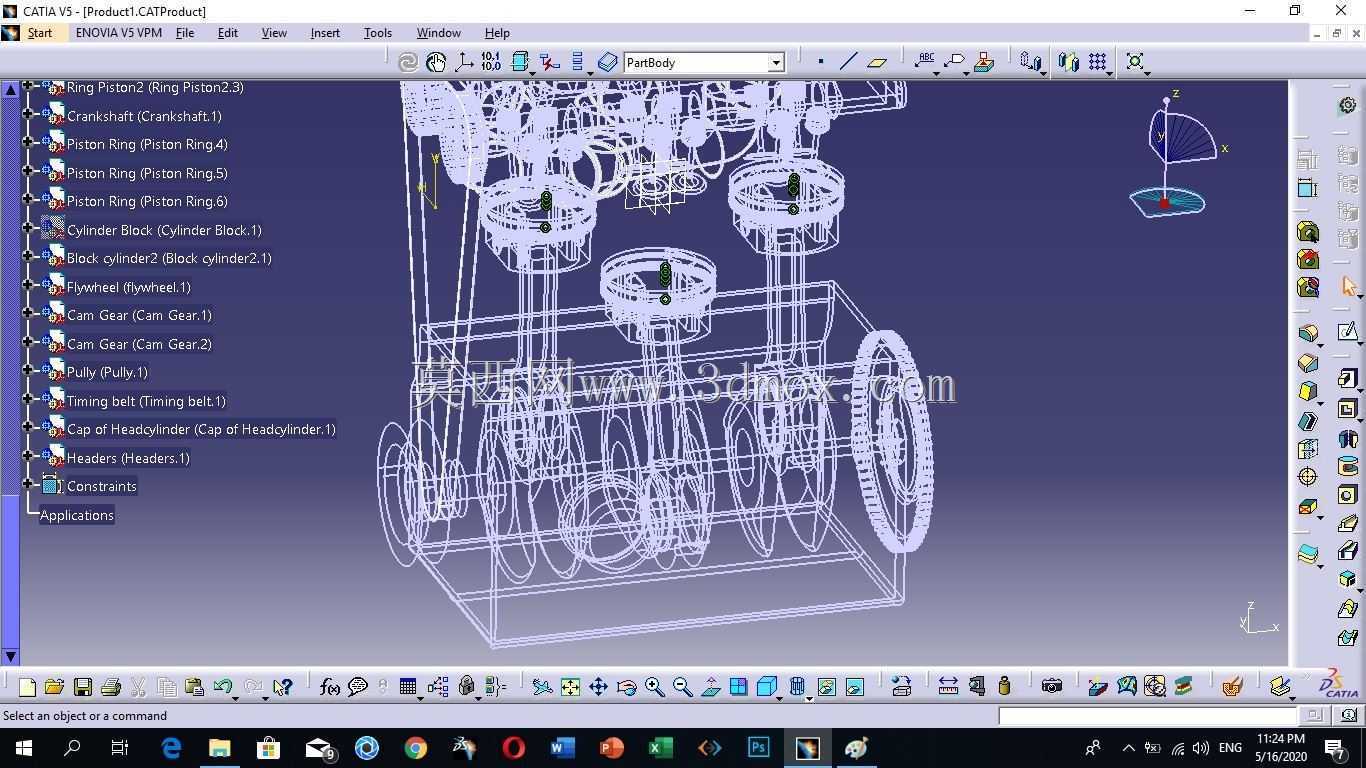Open the Formula f(x) tool
This screenshot has height=768, width=1366.
[329, 687]
